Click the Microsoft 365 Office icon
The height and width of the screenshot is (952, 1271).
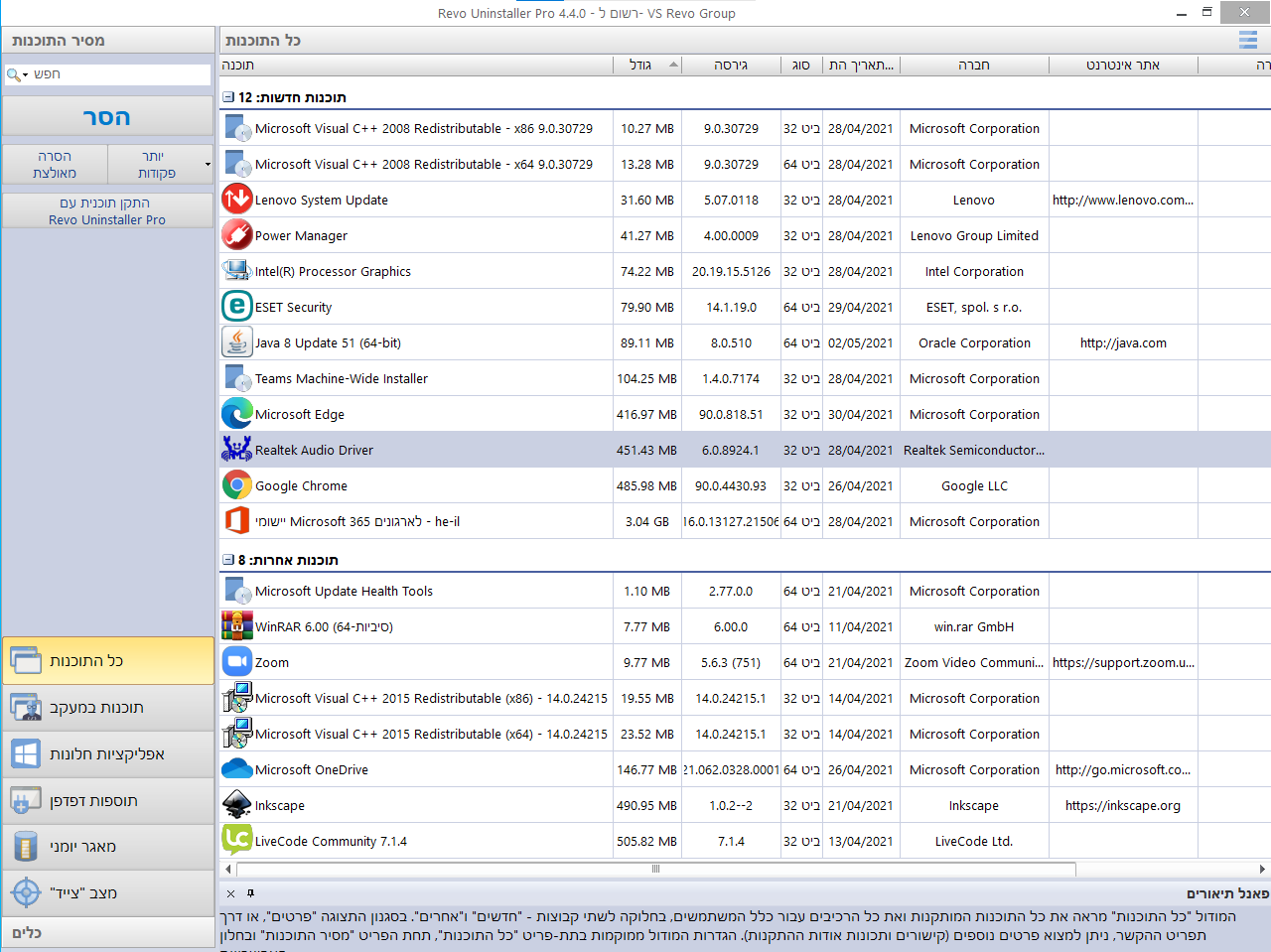(237, 521)
